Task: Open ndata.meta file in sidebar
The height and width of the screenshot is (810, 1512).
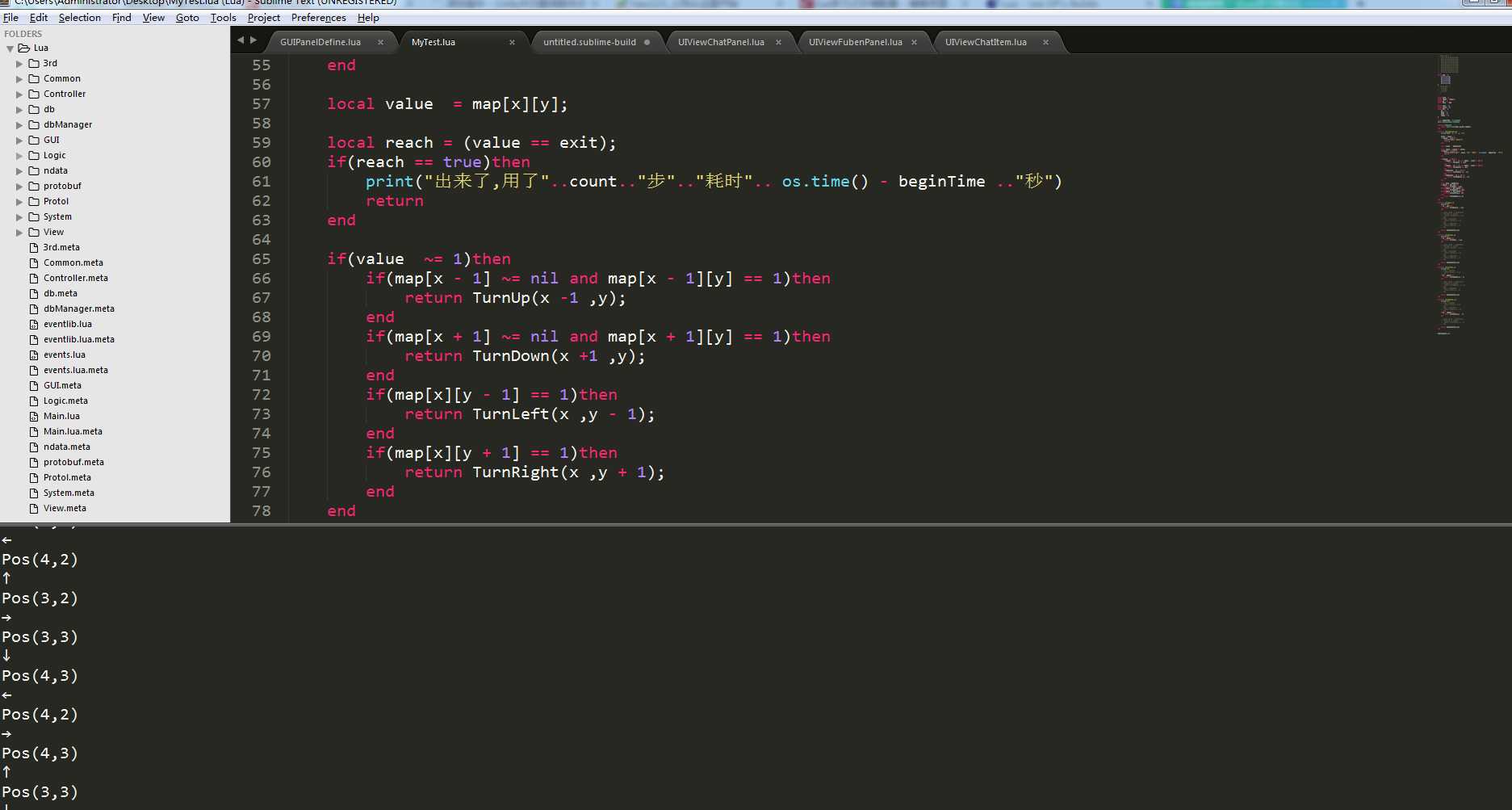Action: [x=67, y=447]
